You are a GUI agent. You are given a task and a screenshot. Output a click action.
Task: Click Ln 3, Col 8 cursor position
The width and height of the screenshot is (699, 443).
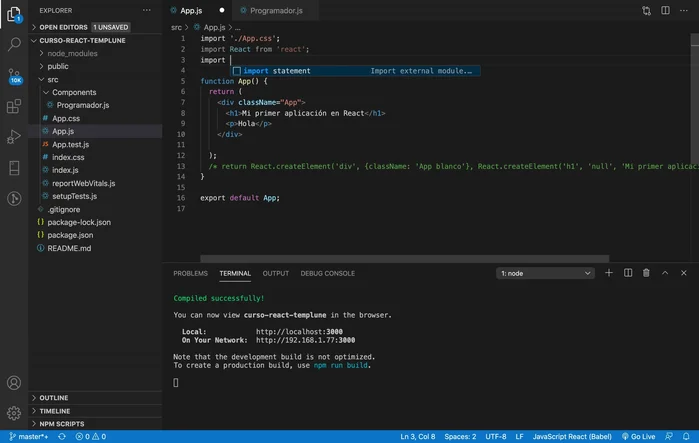click(418, 436)
